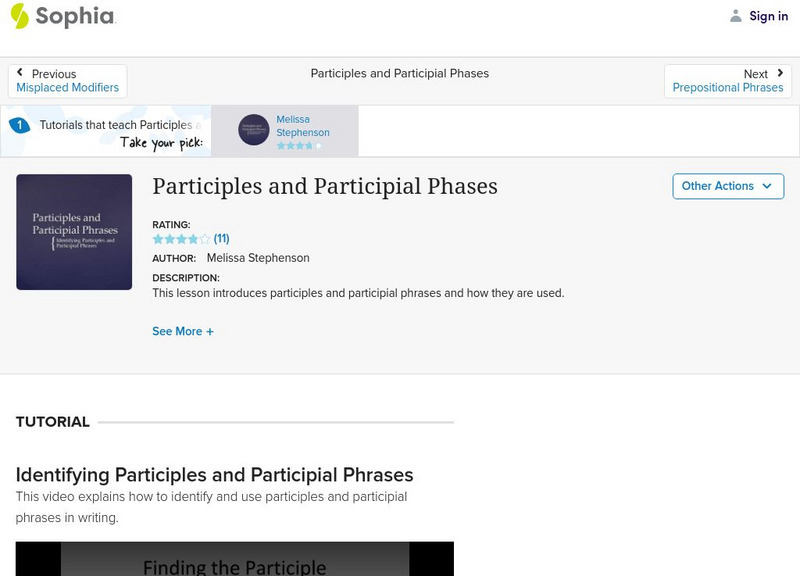Click the Finding the Participle video

(235, 560)
